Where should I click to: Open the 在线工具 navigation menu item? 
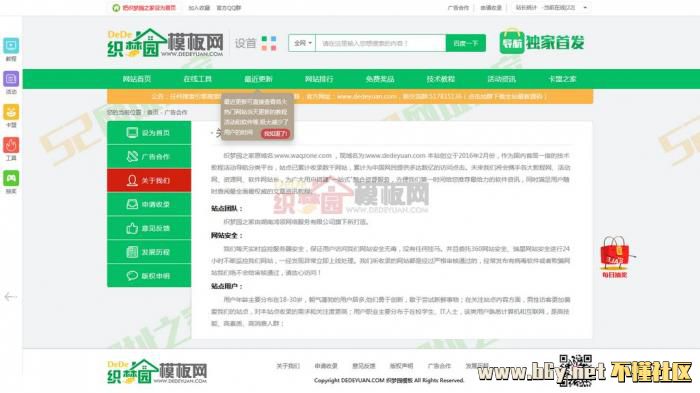tap(197, 79)
